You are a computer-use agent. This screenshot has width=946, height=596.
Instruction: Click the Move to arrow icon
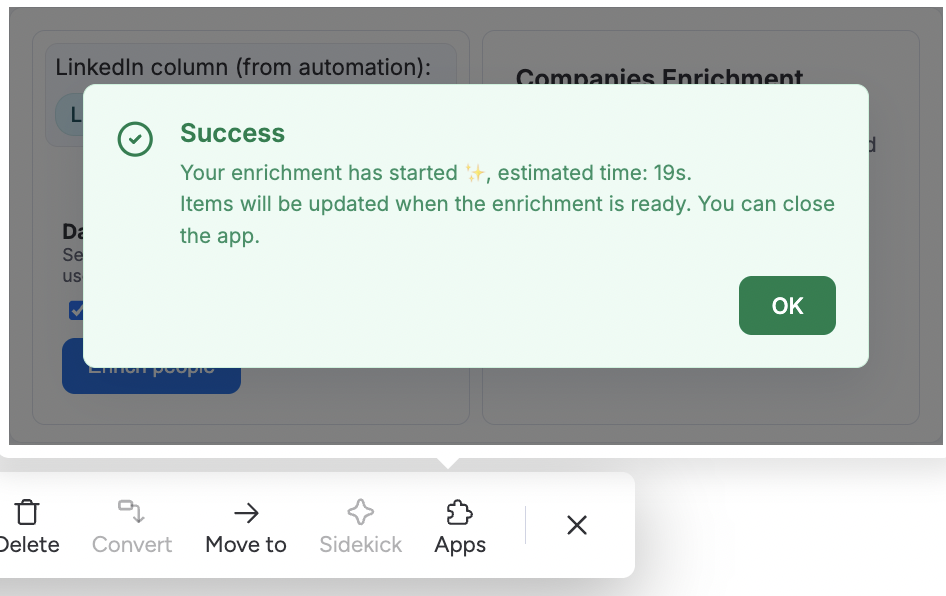coord(246,513)
